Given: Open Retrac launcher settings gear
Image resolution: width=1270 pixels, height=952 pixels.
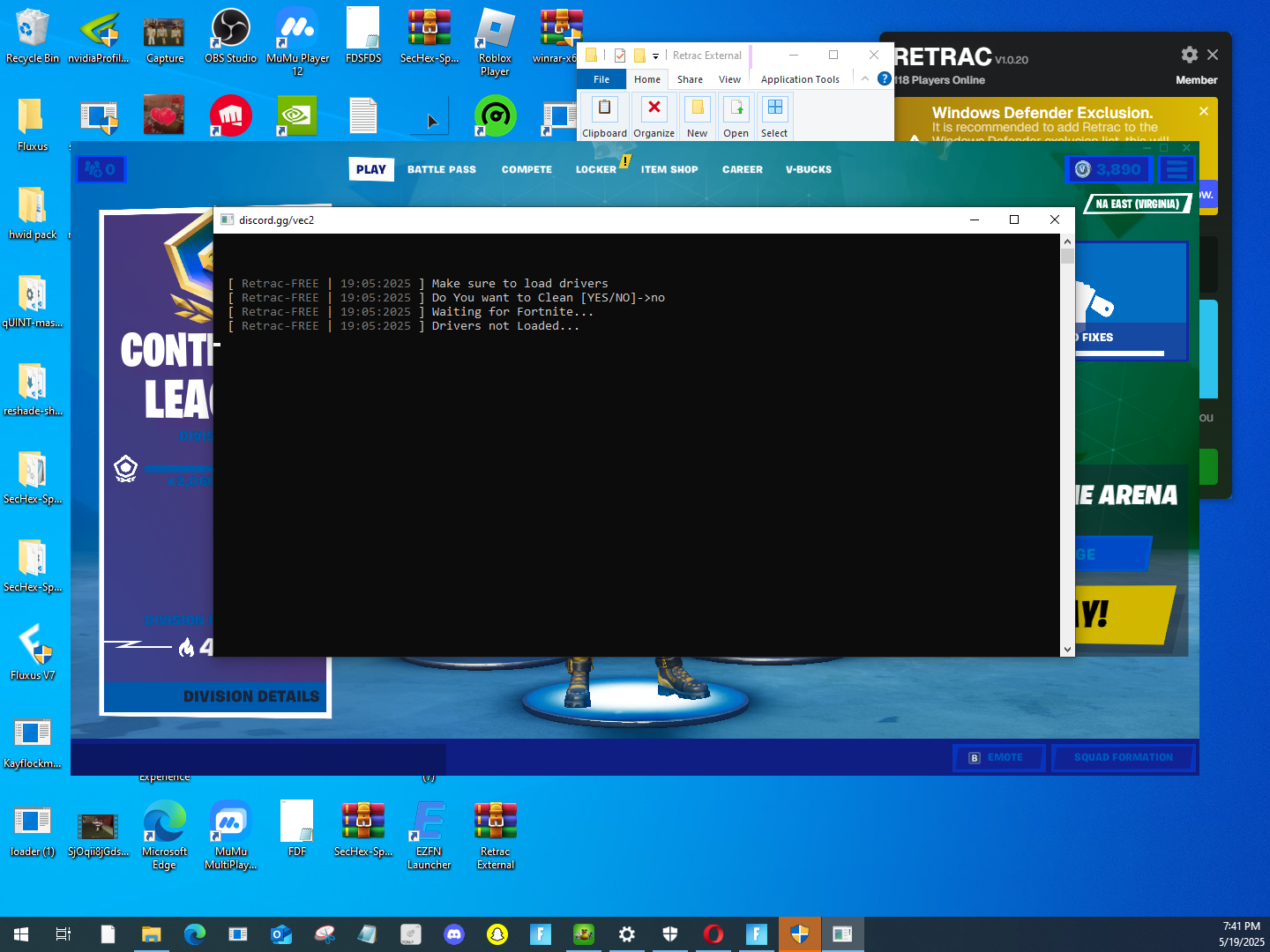Looking at the screenshot, I should point(1190,55).
